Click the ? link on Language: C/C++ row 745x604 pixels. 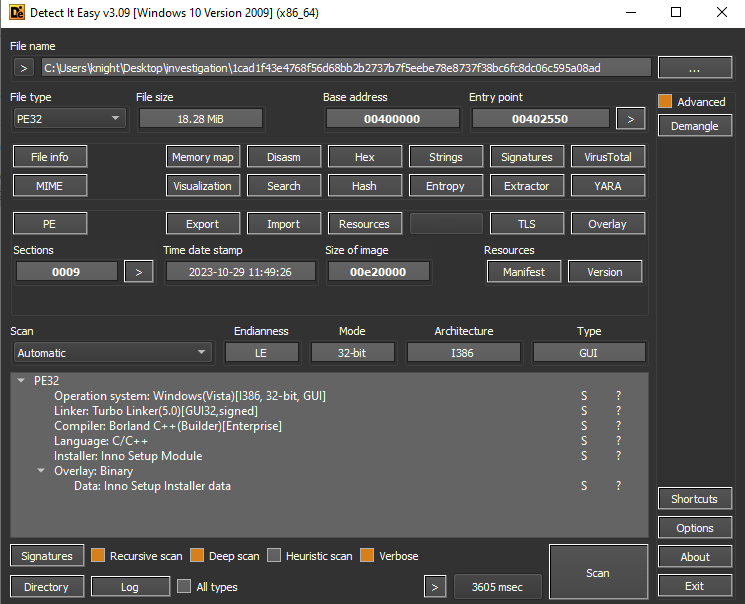618,441
